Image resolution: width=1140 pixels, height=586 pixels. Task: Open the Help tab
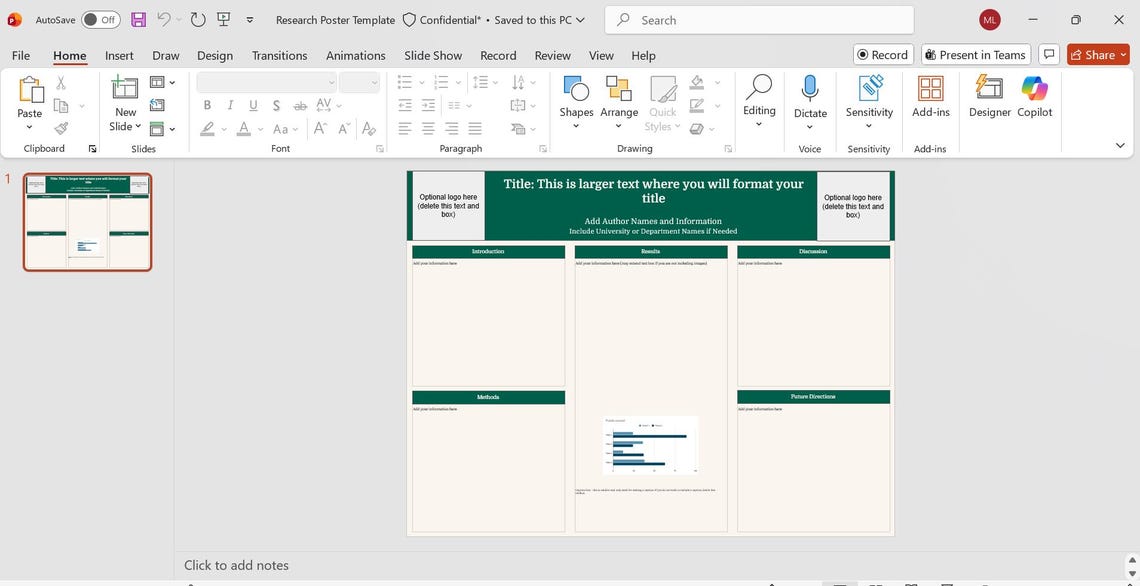[643, 55]
